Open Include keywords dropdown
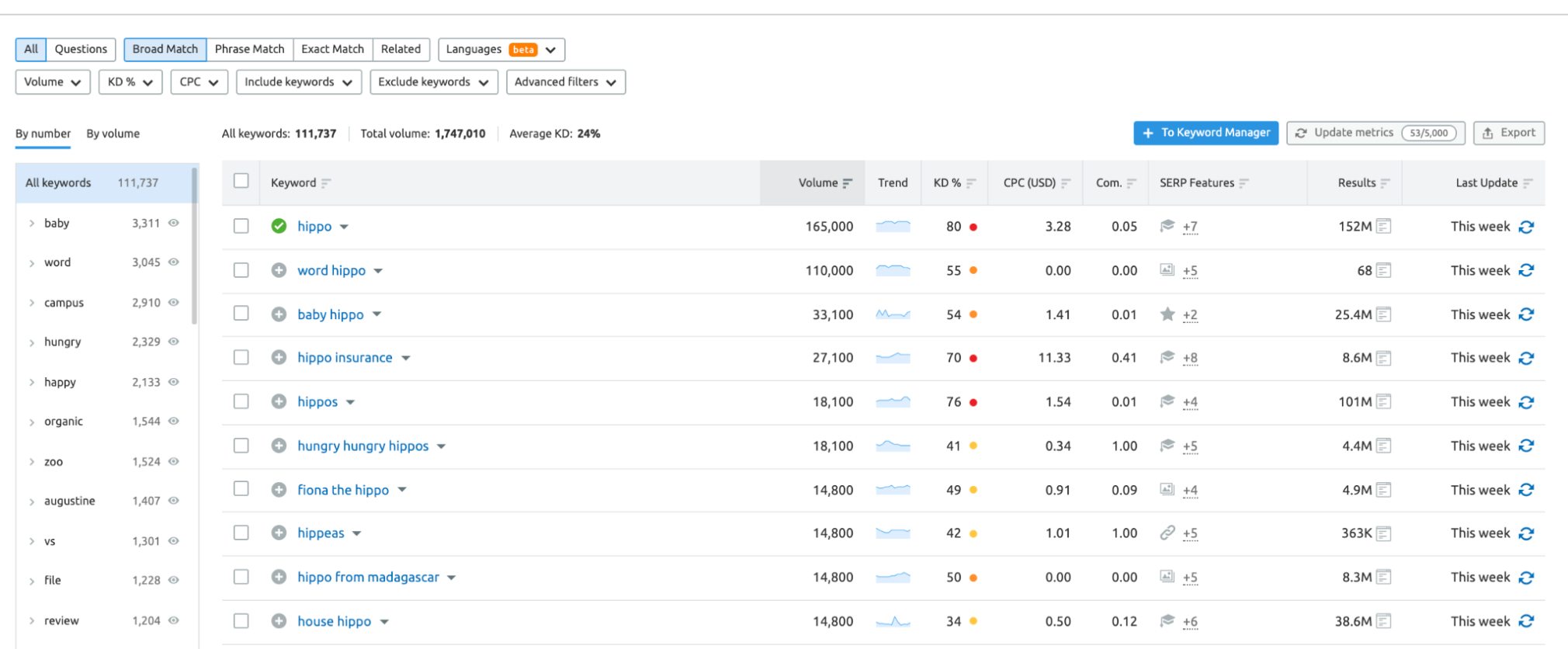Viewport: 1568px width, 649px height. pos(299,82)
